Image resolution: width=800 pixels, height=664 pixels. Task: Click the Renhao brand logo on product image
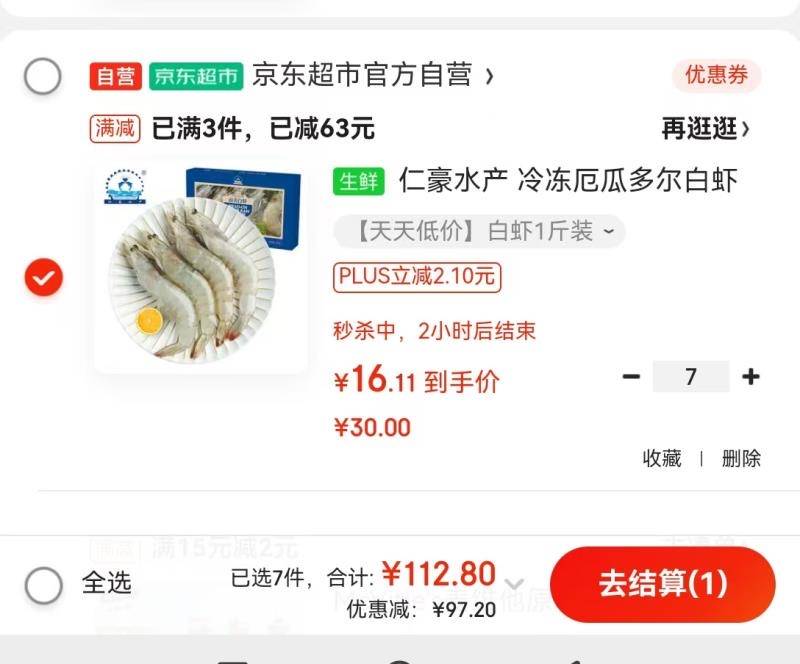(x=124, y=186)
